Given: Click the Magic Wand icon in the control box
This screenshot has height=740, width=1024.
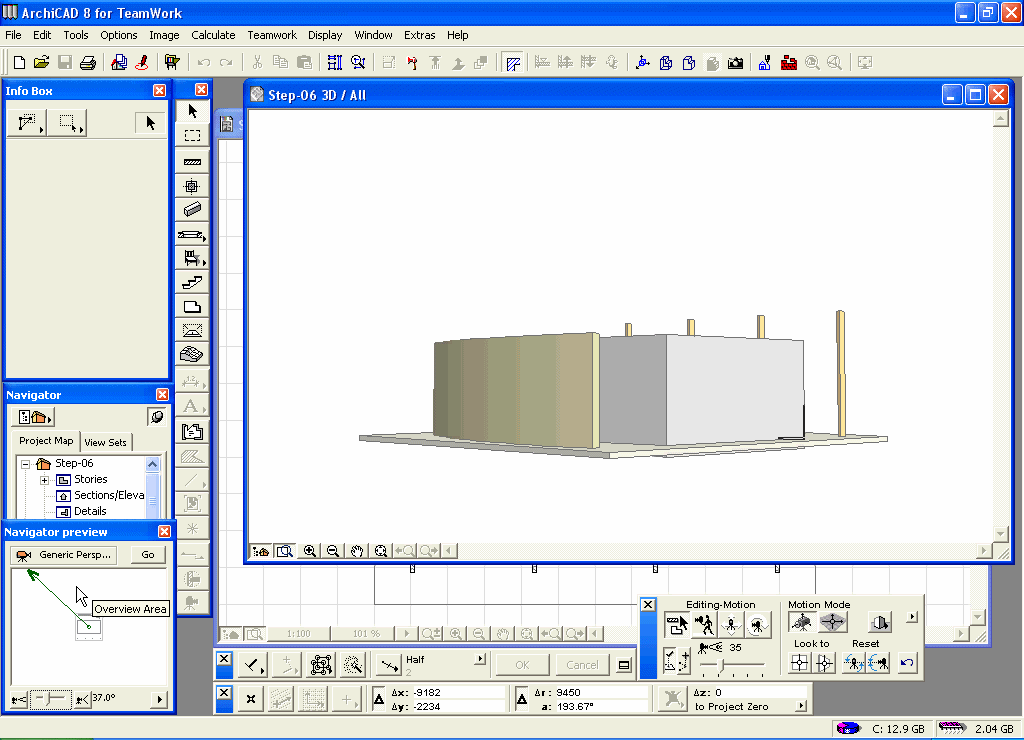Looking at the screenshot, I should coord(352,665).
